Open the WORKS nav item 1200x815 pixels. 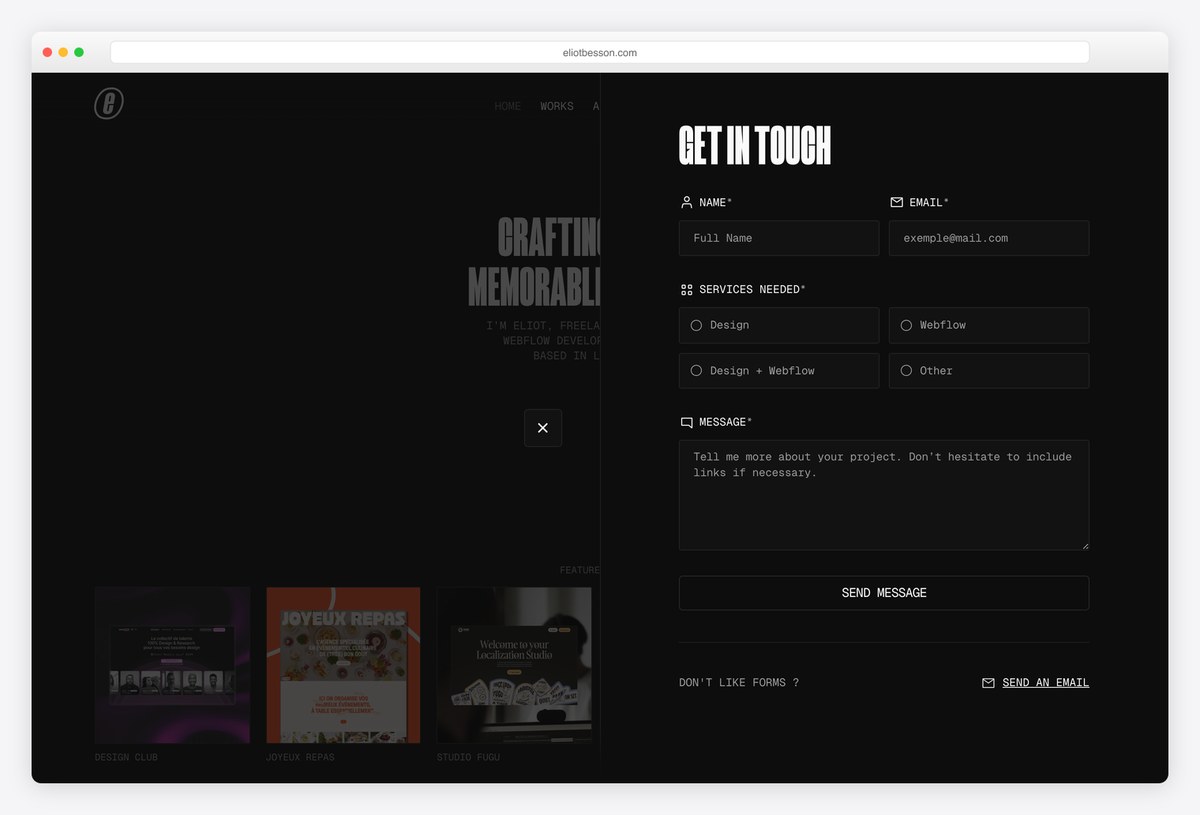click(557, 106)
